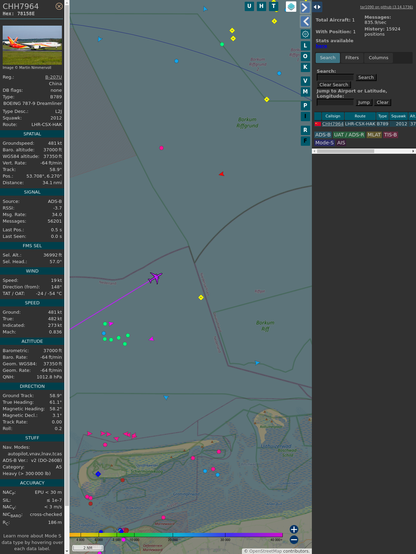Close the CHH7964 aircraft info panel

(59, 6)
